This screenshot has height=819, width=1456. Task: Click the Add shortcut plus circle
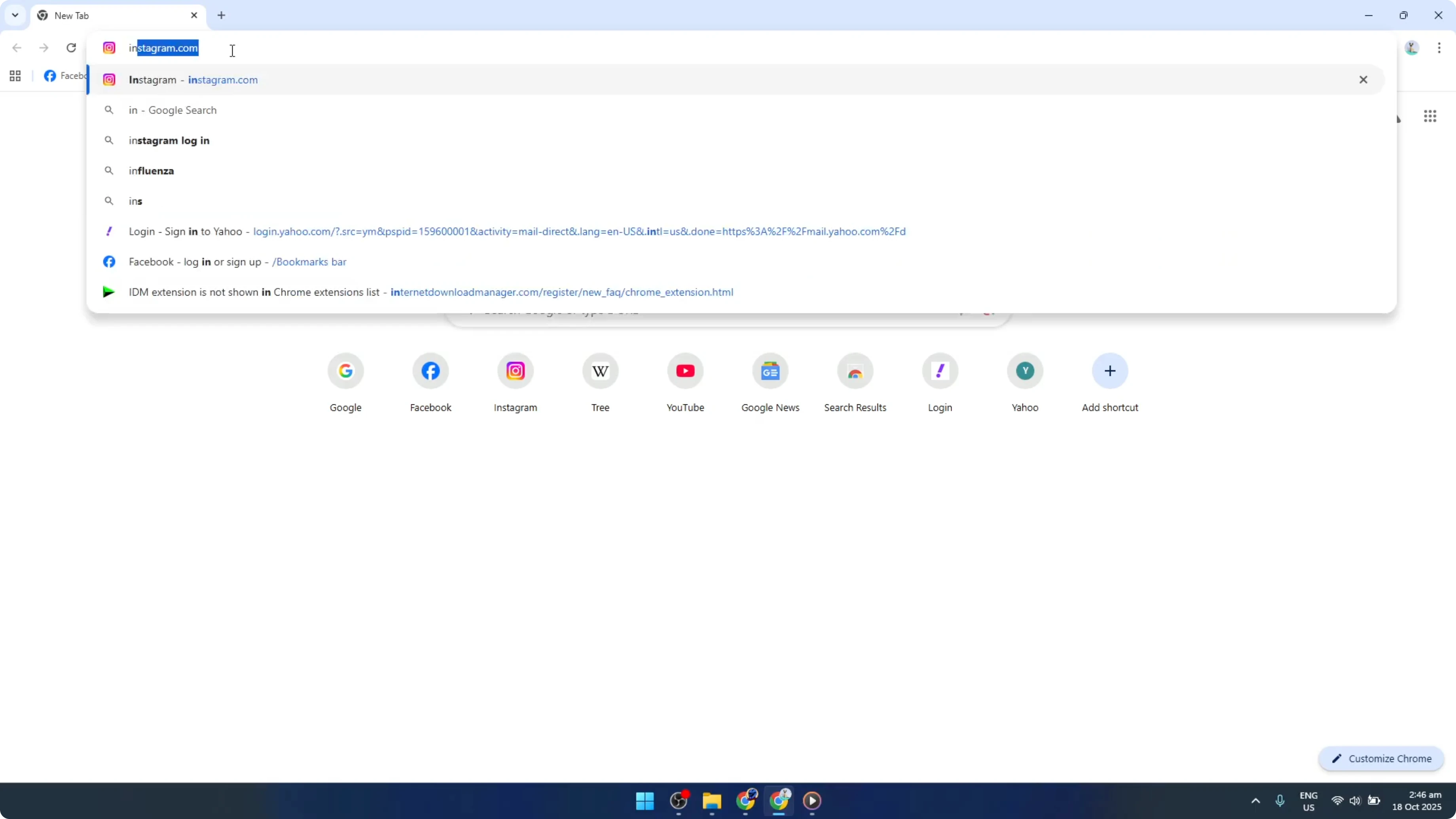[1109, 371]
